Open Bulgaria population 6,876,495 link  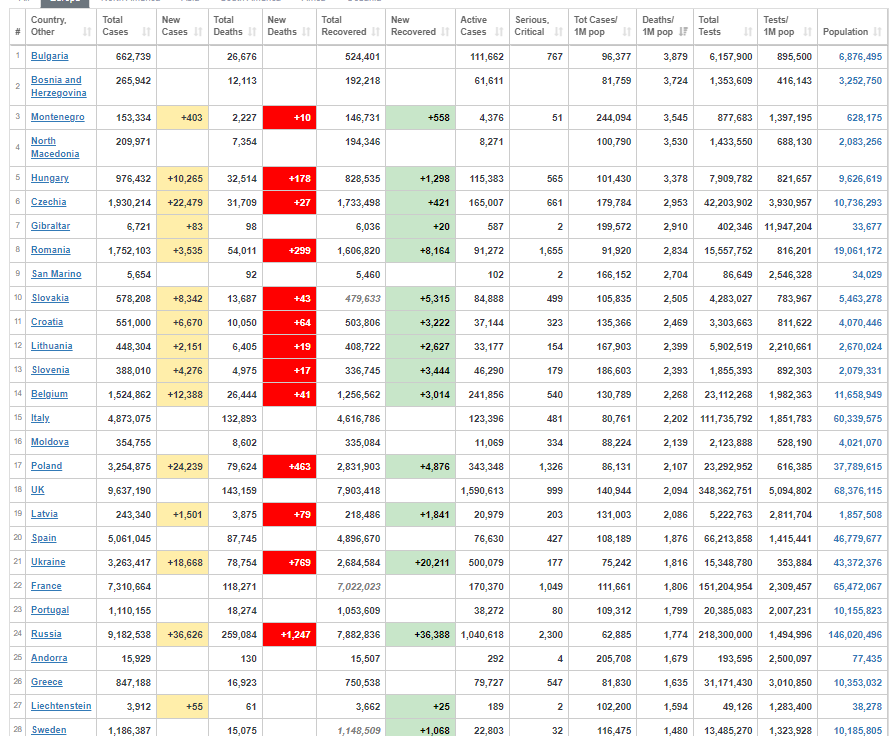tap(860, 56)
